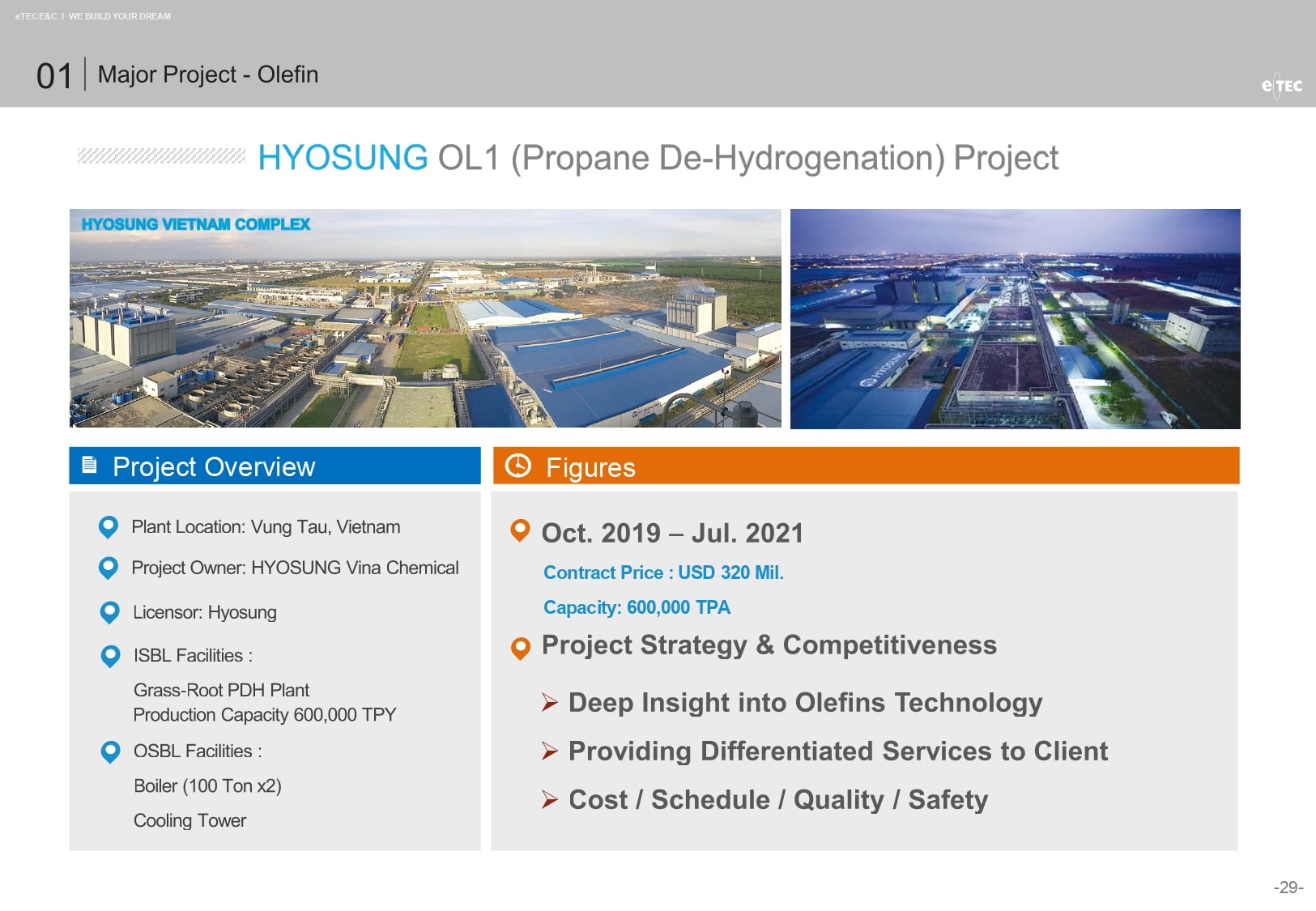Click the page number -29-

coord(1288,888)
